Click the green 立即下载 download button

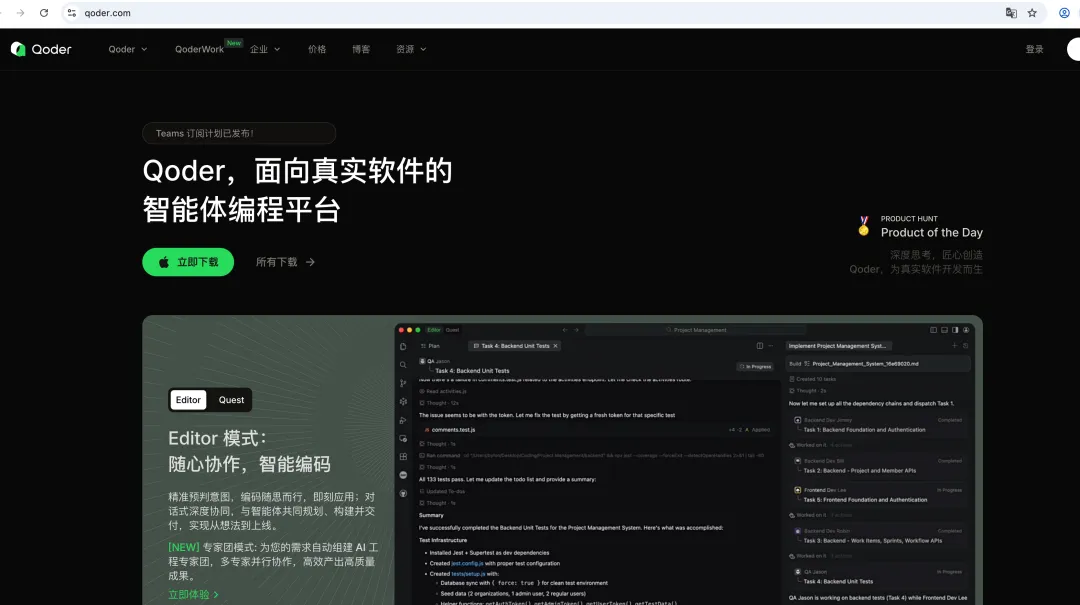[188, 262]
